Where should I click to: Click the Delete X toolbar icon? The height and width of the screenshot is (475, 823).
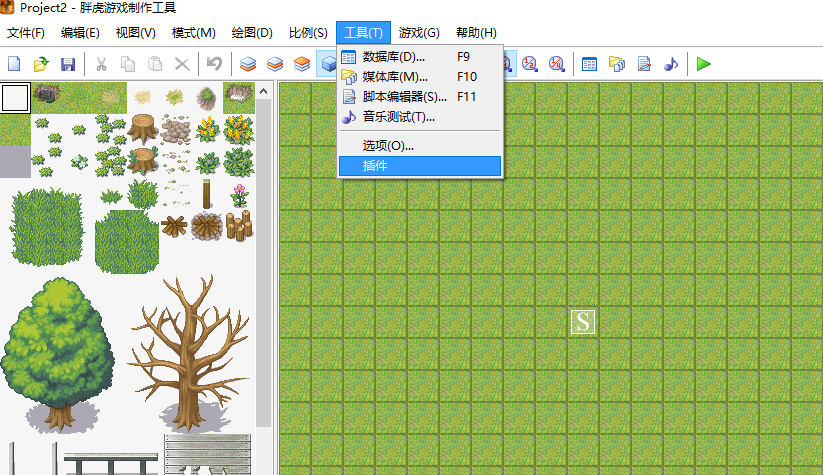click(x=182, y=64)
